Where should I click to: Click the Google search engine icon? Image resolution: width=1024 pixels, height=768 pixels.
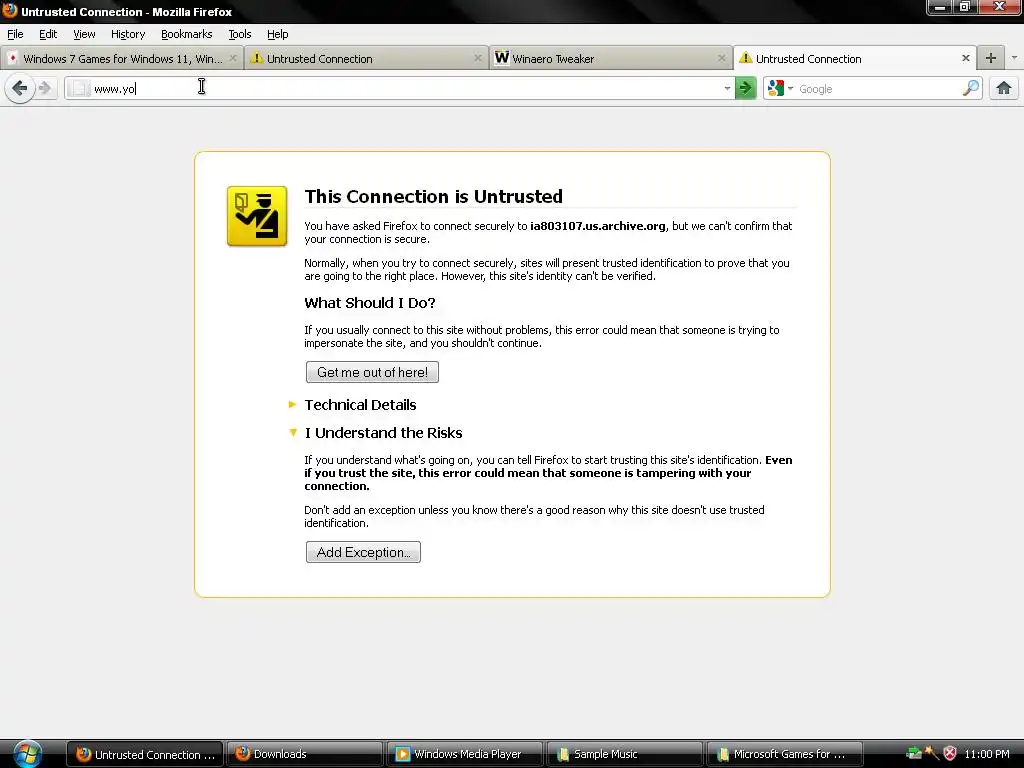[x=775, y=88]
